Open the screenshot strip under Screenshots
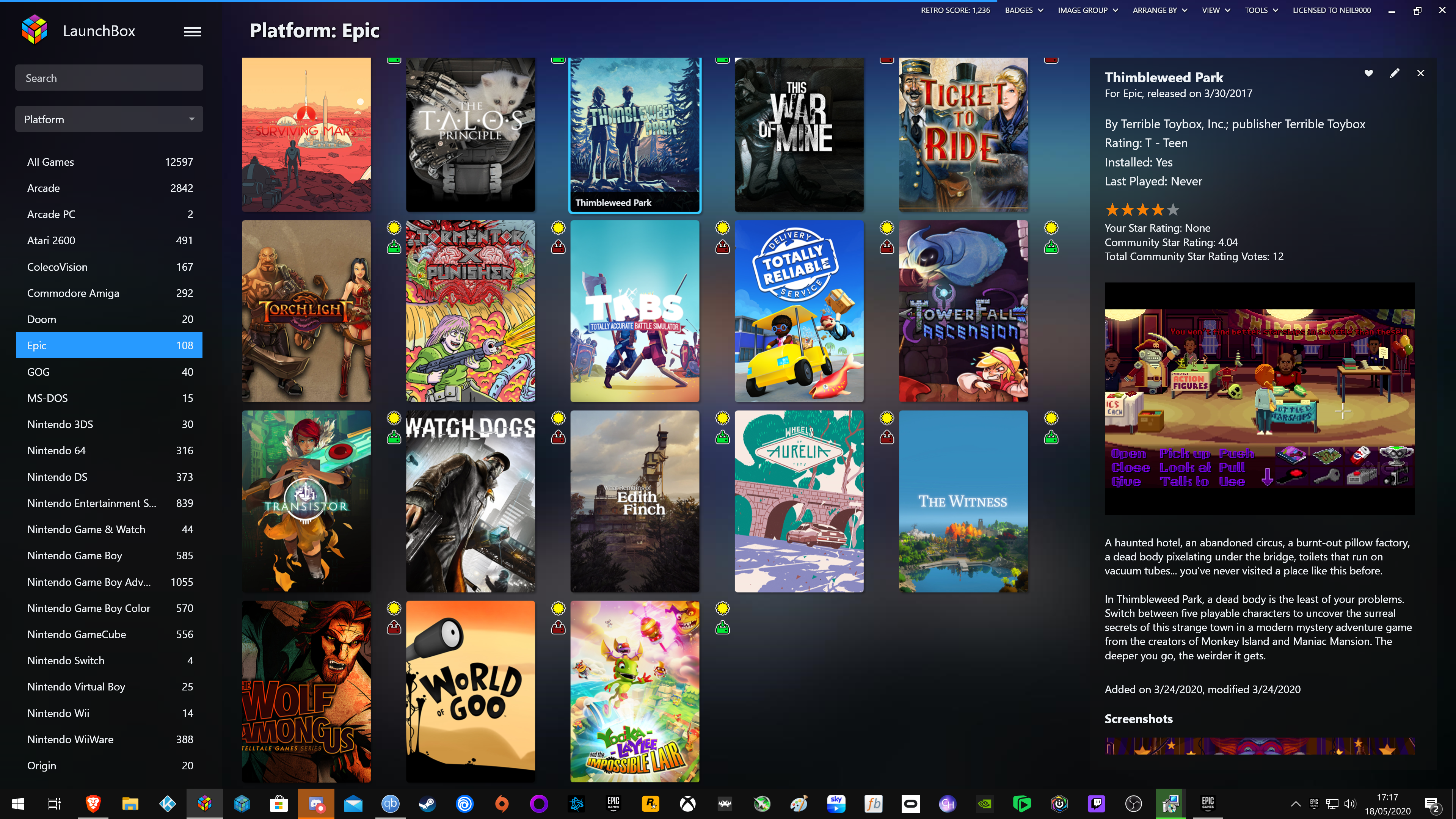The image size is (1456, 819). click(x=1259, y=745)
